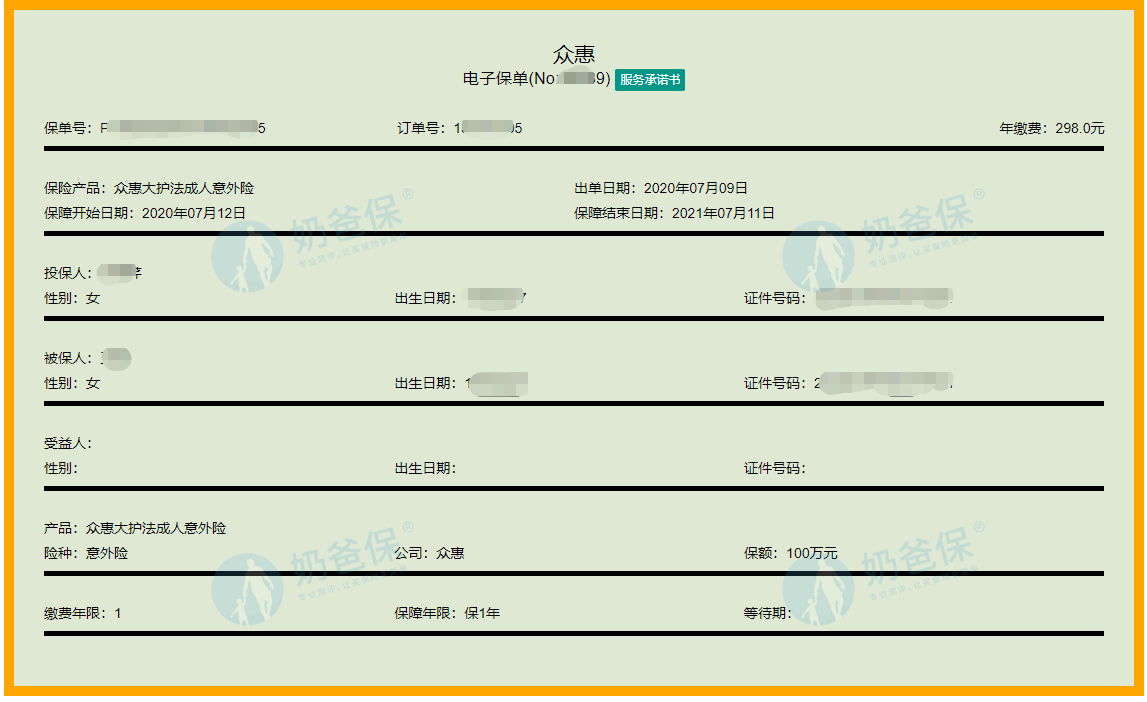Viewport: 1147px width, 702px height.
Task: Click the 电子保单 number text
Action: pos(536,79)
